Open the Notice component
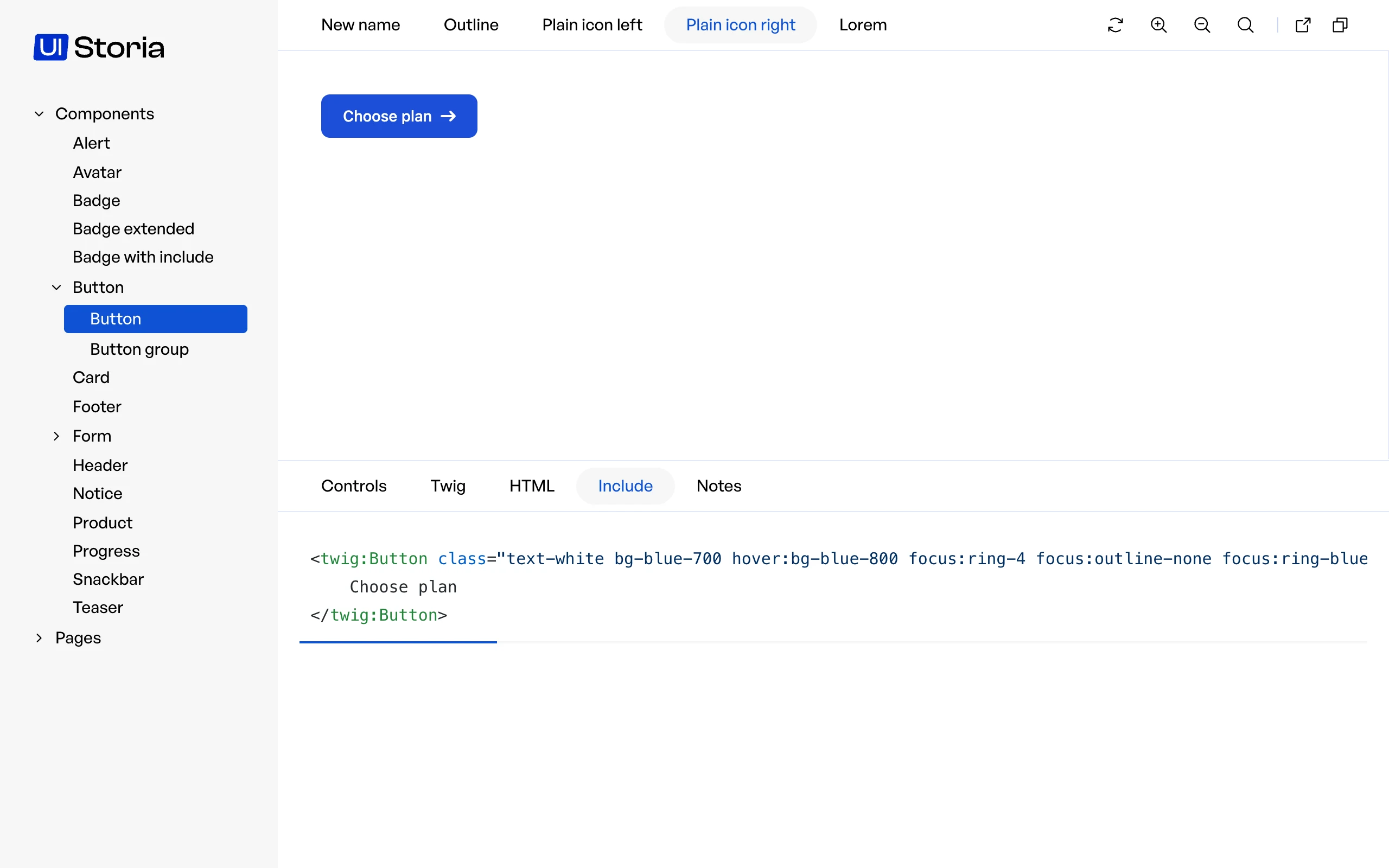 (x=98, y=493)
